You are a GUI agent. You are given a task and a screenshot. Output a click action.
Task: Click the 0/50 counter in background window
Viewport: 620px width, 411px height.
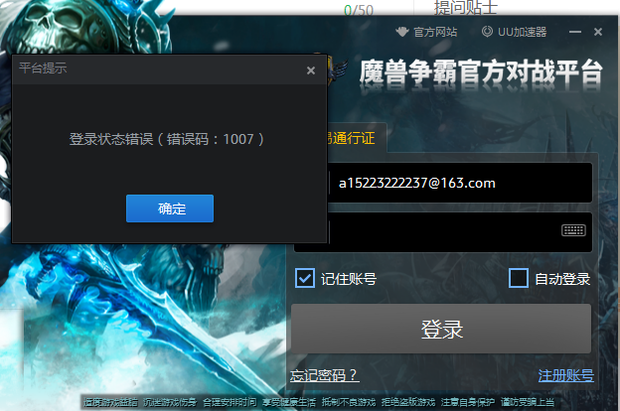tap(359, 10)
